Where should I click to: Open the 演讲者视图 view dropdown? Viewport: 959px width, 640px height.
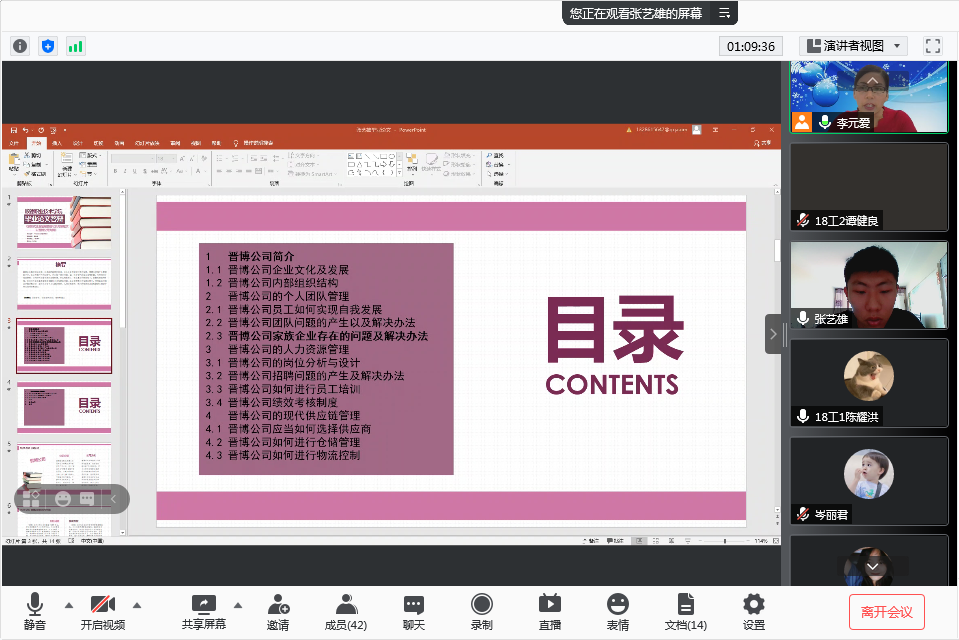[853, 46]
